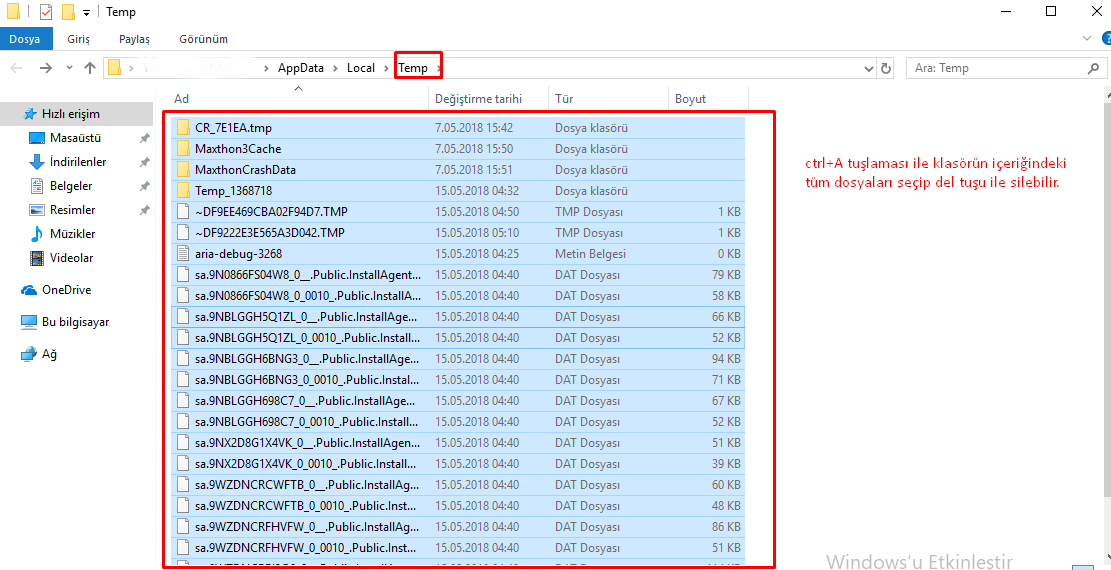Select the Temp_1368718 folder icon
This screenshot has width=1111, height=570.
point(184,191)
